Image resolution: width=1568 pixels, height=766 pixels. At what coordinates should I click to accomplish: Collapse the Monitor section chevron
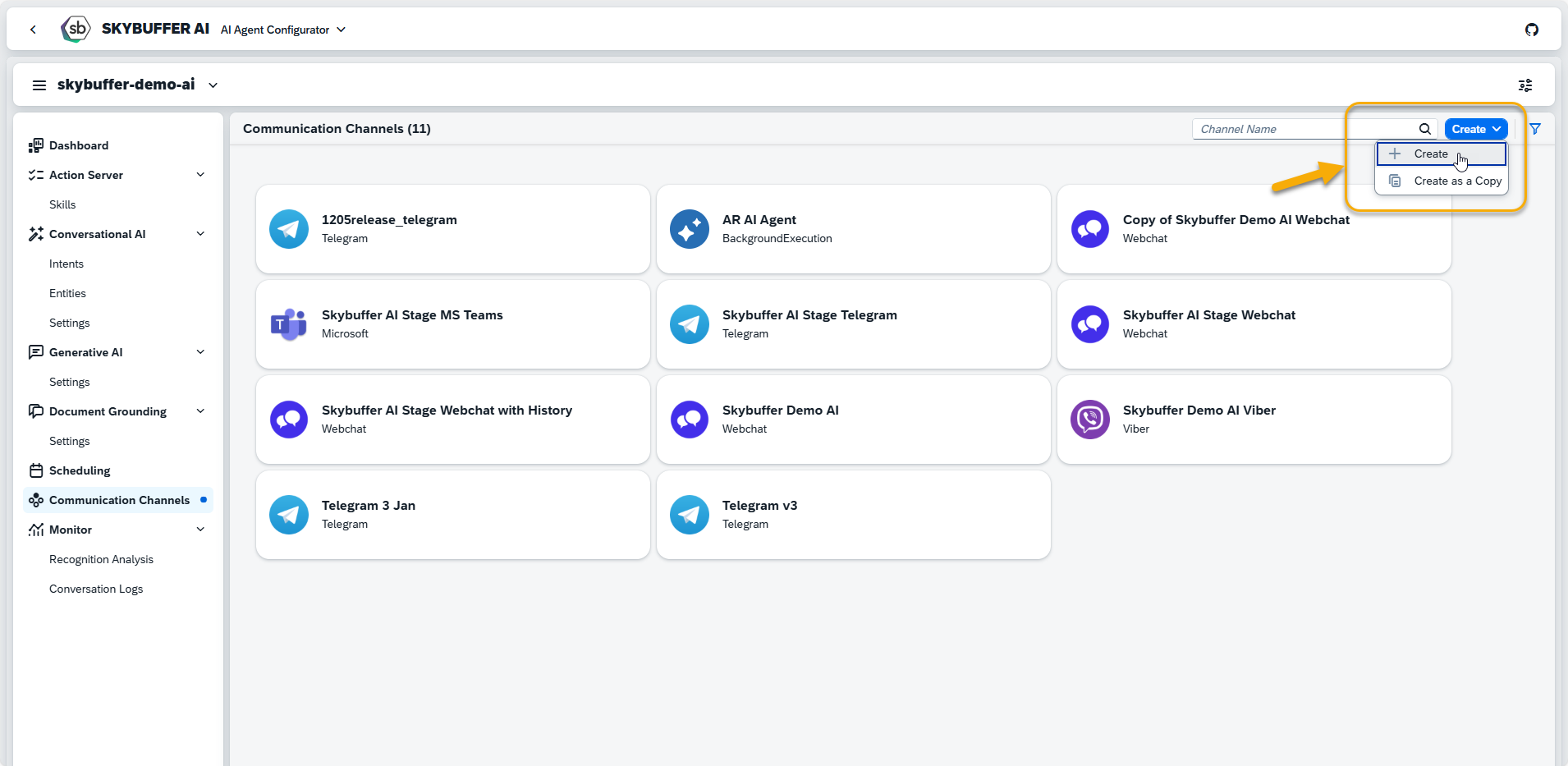(x=200, y=530)
